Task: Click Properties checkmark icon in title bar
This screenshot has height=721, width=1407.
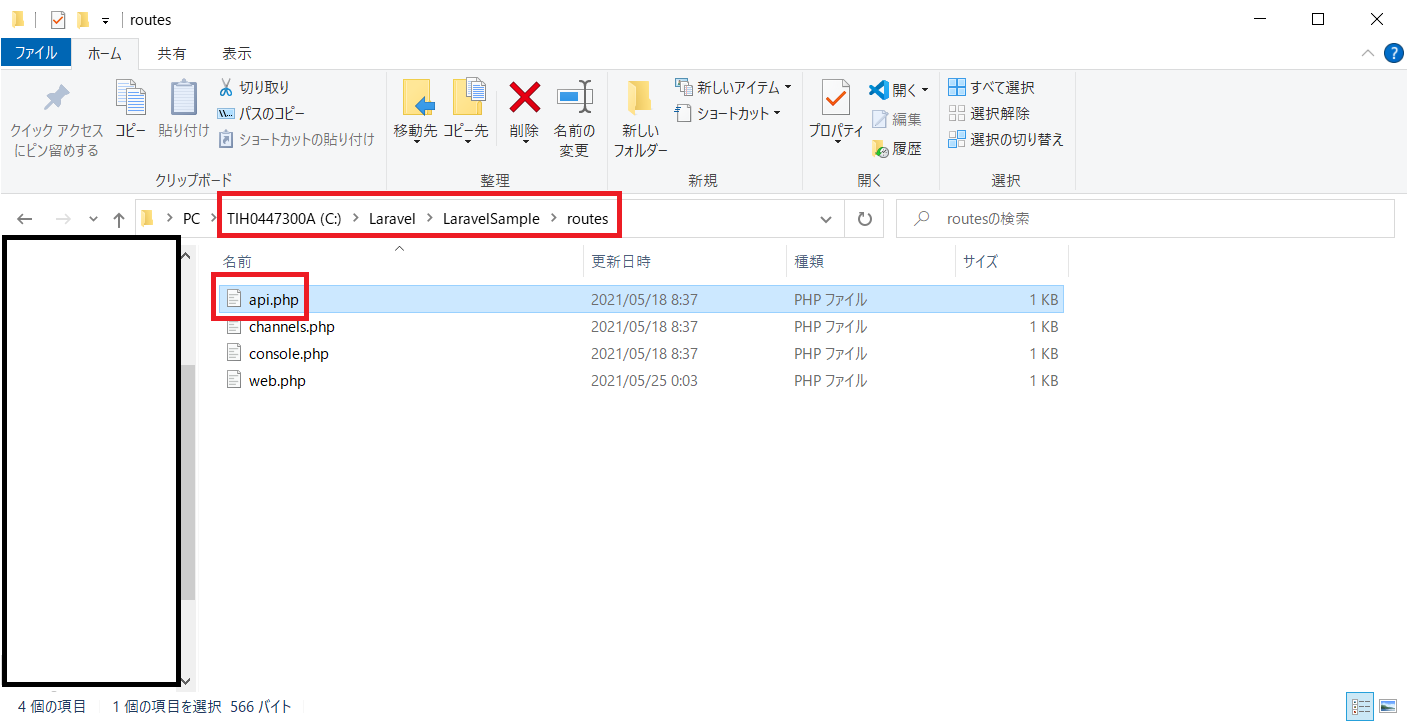Action: pyautogui.click(x=58, y=19)
